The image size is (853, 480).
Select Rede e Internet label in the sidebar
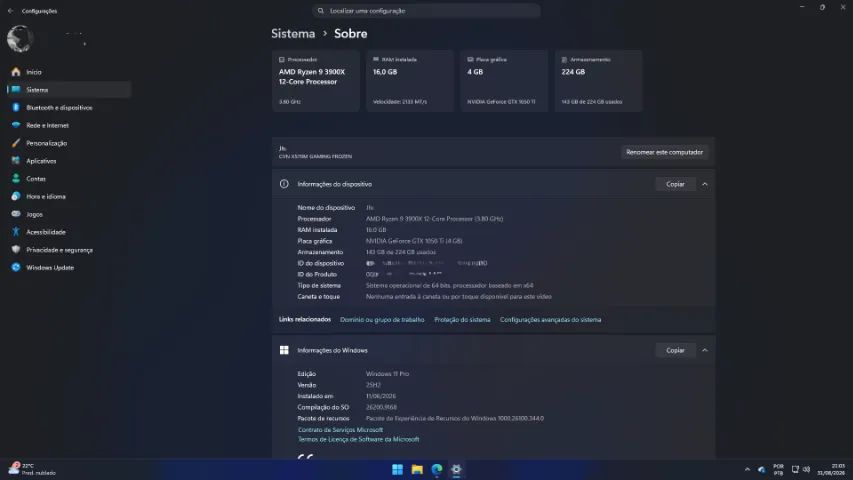[x=47, y=125]
